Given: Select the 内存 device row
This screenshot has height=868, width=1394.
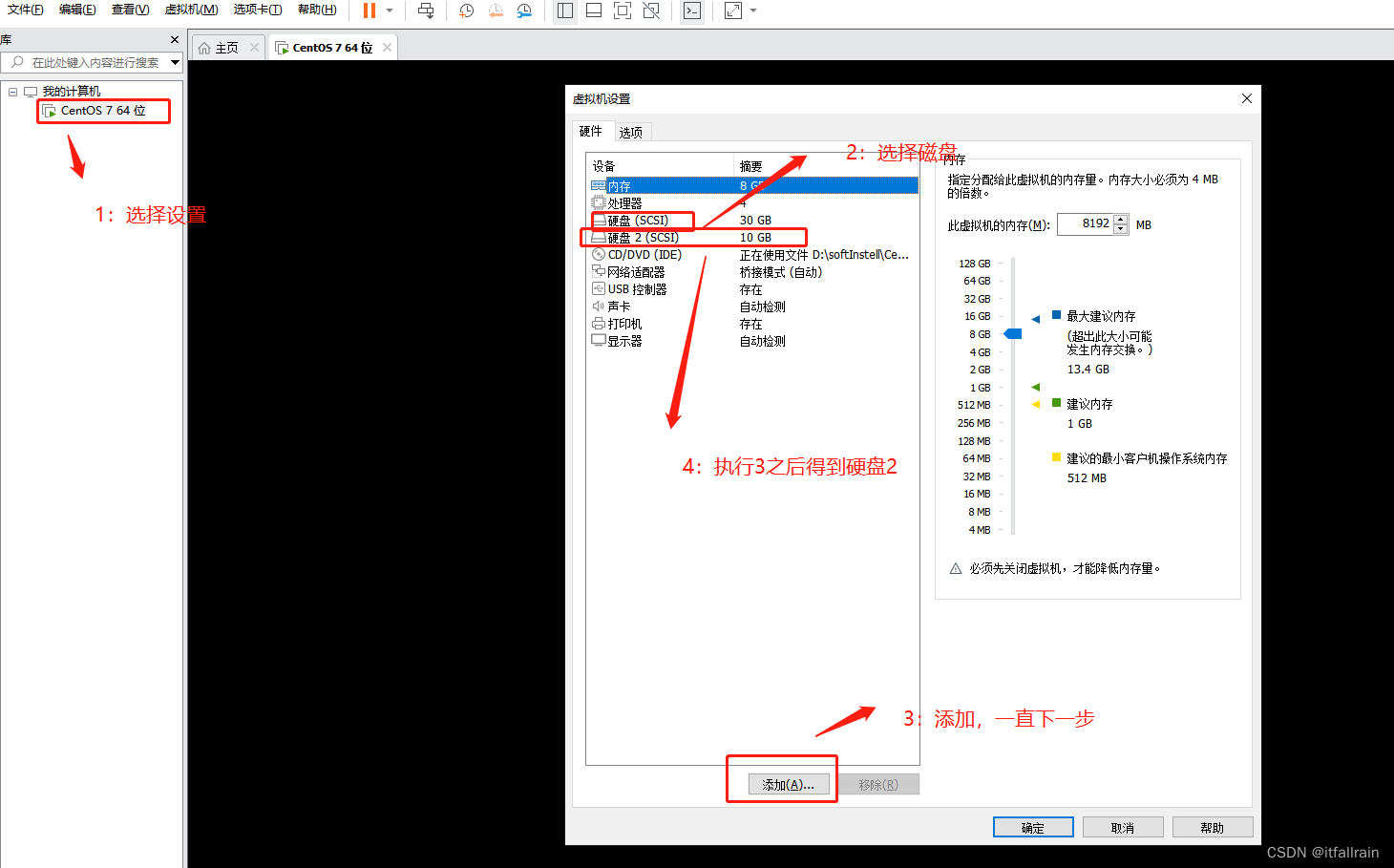Looking at the screenshot, I should coord(753,185).
